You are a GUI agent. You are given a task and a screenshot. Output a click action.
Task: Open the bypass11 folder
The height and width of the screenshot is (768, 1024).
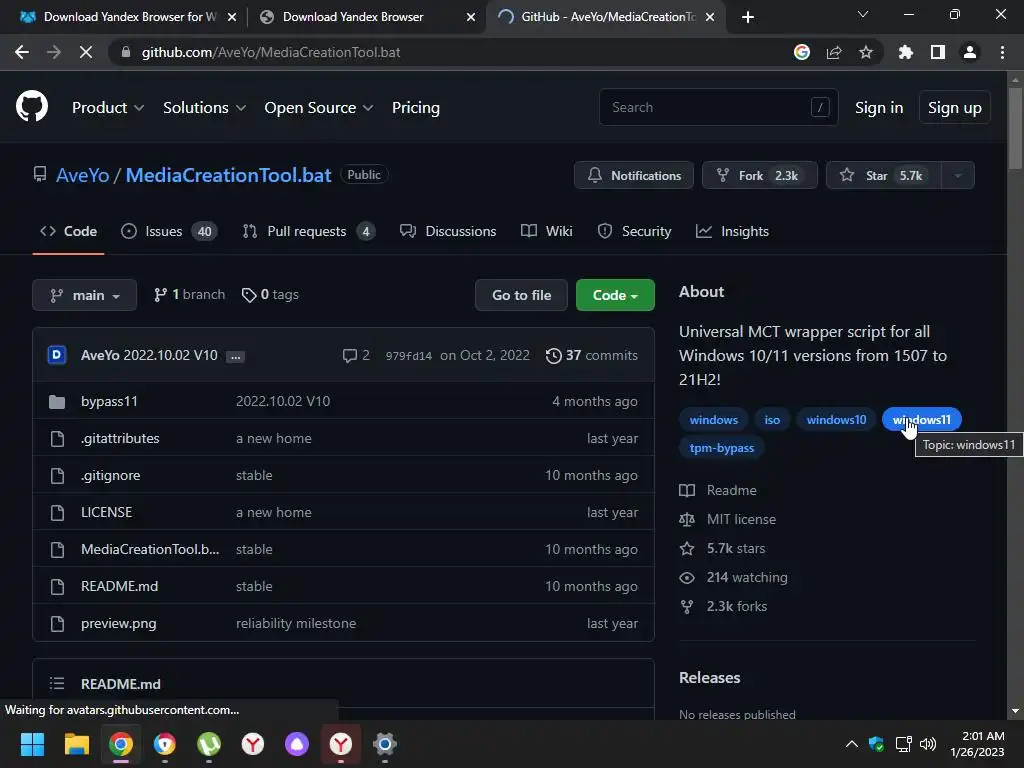point(109,401)
